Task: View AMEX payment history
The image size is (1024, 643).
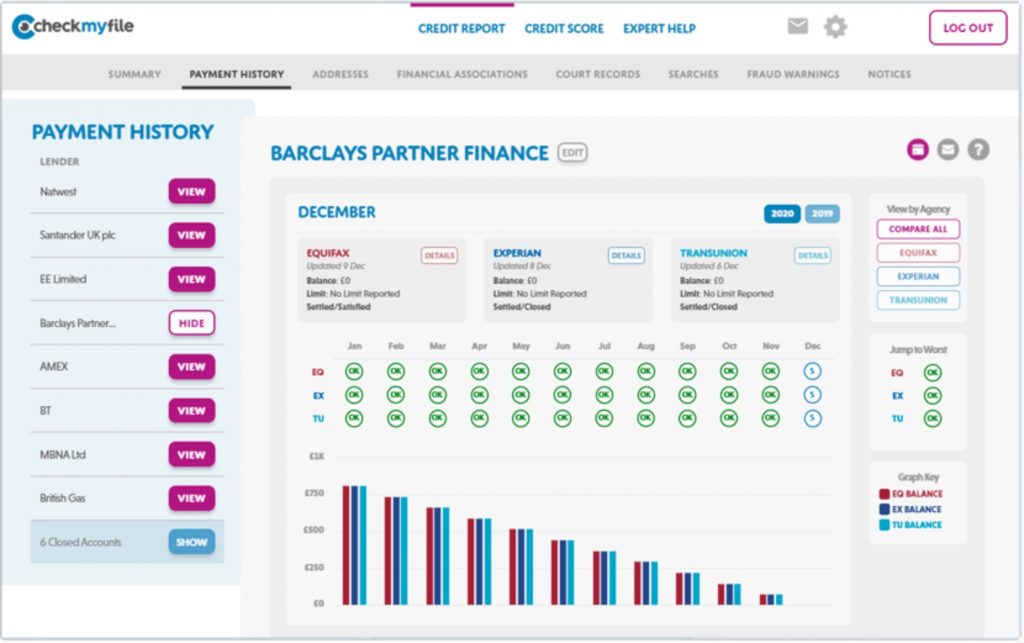Action: pos(191,367)
